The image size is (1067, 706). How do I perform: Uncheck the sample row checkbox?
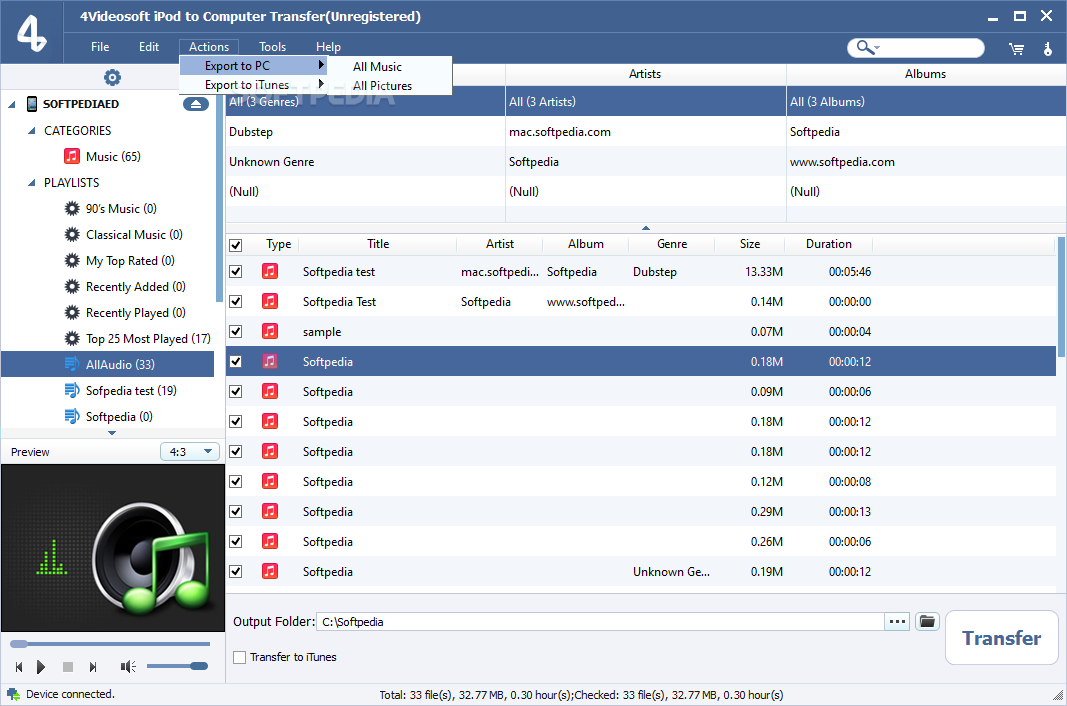(x=235, y=332)
